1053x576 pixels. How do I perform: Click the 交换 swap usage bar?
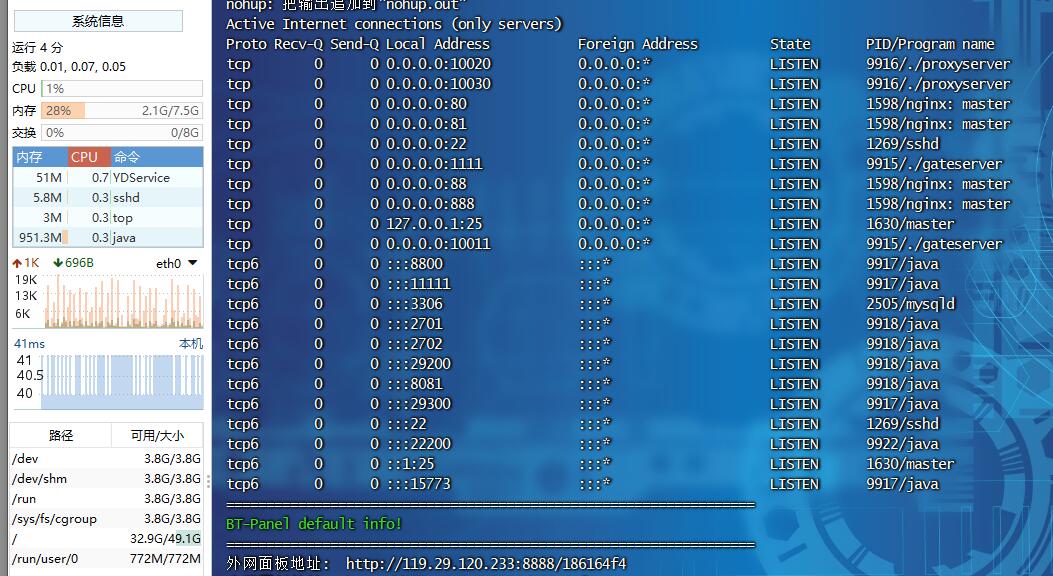[x=122, y=133]
